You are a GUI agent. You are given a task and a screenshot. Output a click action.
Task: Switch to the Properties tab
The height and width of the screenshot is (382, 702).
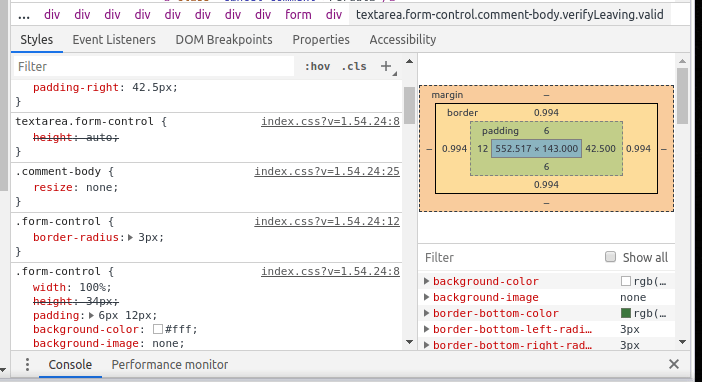[x=321, y=40]
